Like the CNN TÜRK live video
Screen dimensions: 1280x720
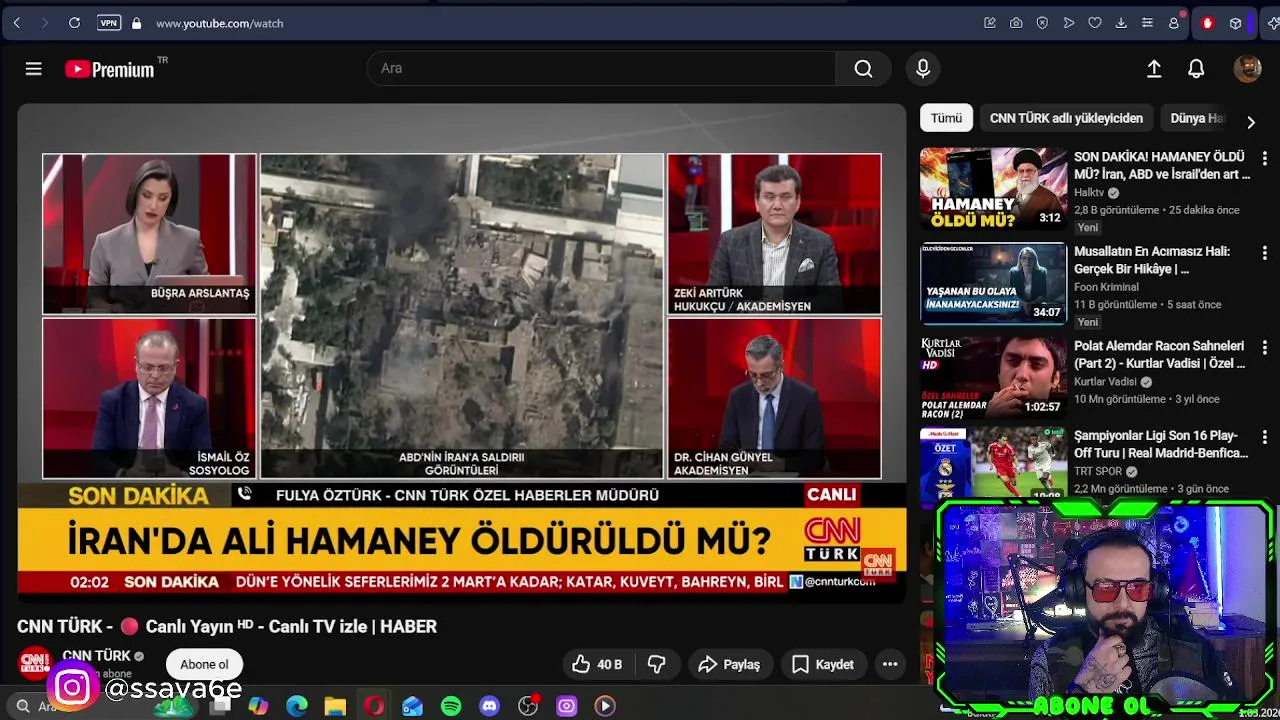(597, 664)
